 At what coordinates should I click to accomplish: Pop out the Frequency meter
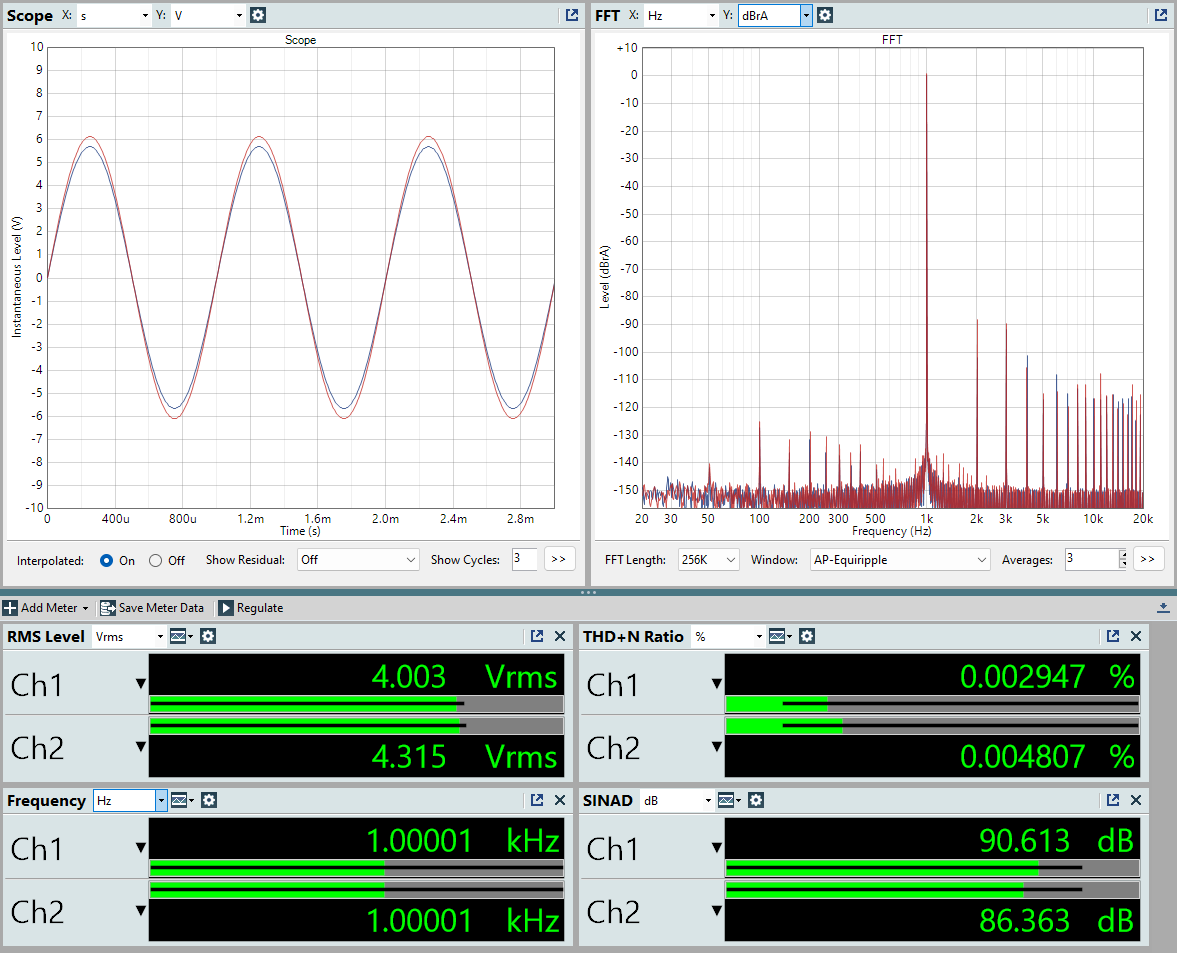tap(537, 801)
